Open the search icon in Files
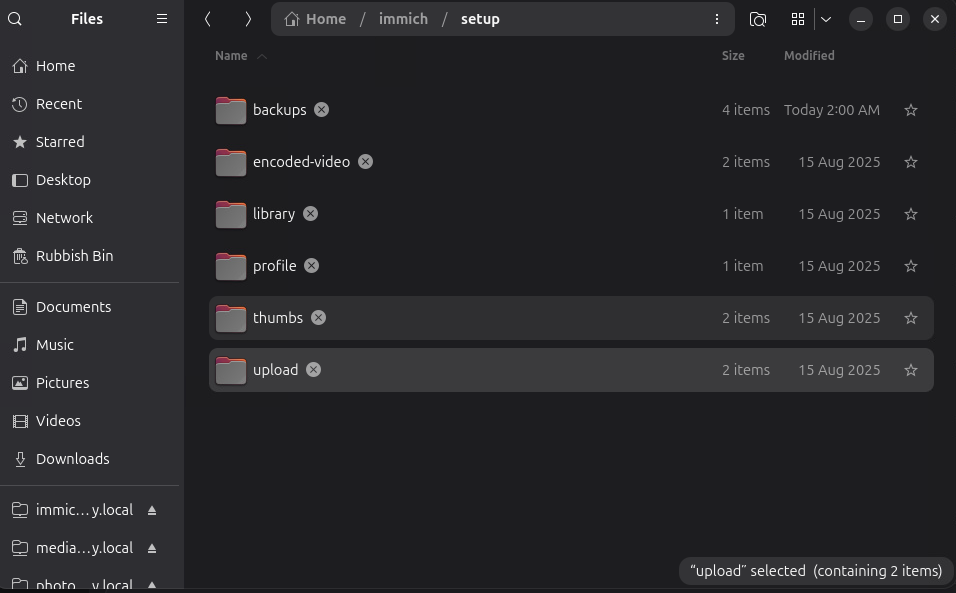The image size is (956, 593). [x=15, y=19]
